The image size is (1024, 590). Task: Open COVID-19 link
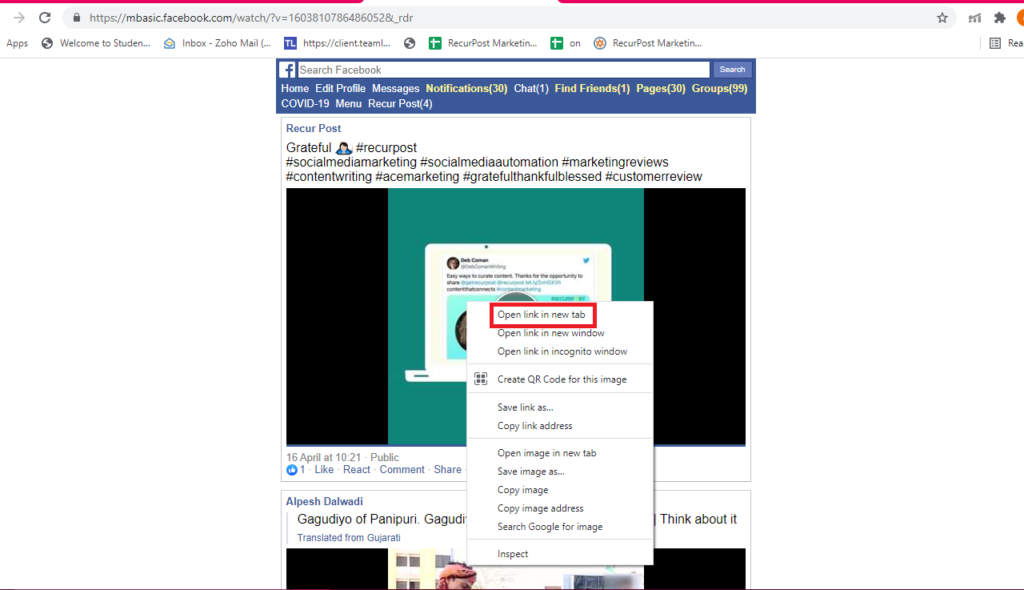point(305,103)
